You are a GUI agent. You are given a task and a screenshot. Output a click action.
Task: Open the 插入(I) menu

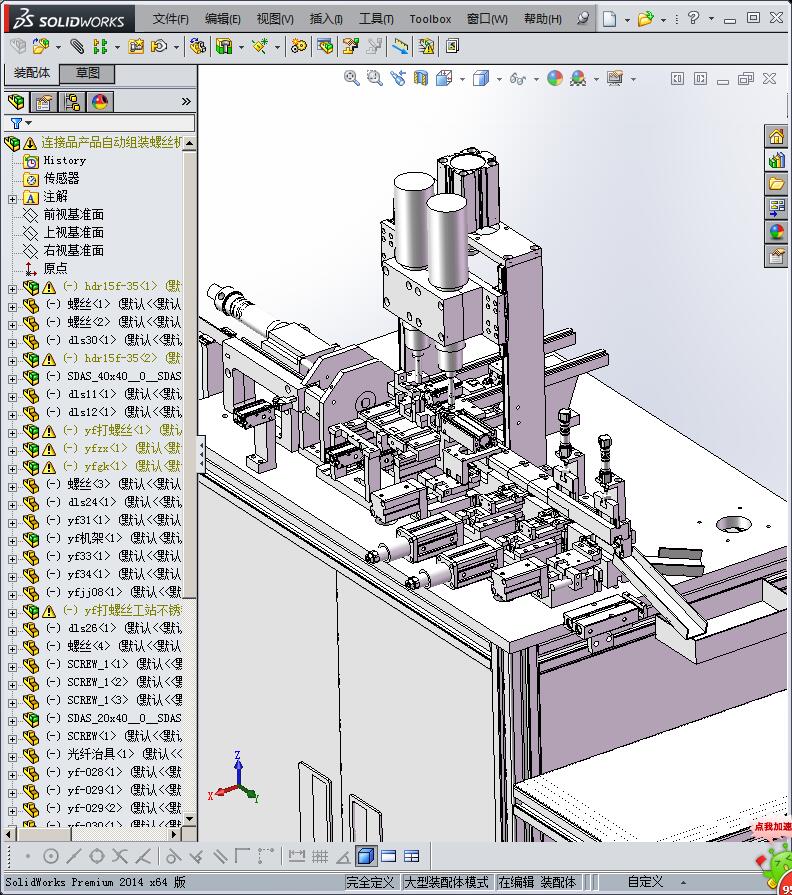point(326,19)
